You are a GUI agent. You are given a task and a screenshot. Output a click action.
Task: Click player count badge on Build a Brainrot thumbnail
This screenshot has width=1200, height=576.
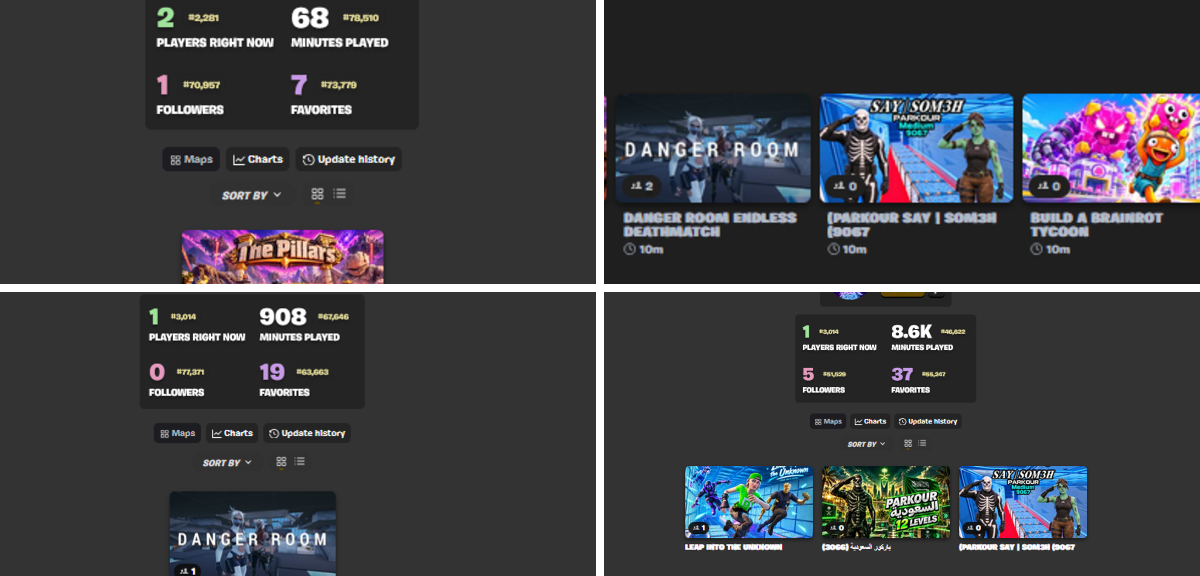point(1050,186)
